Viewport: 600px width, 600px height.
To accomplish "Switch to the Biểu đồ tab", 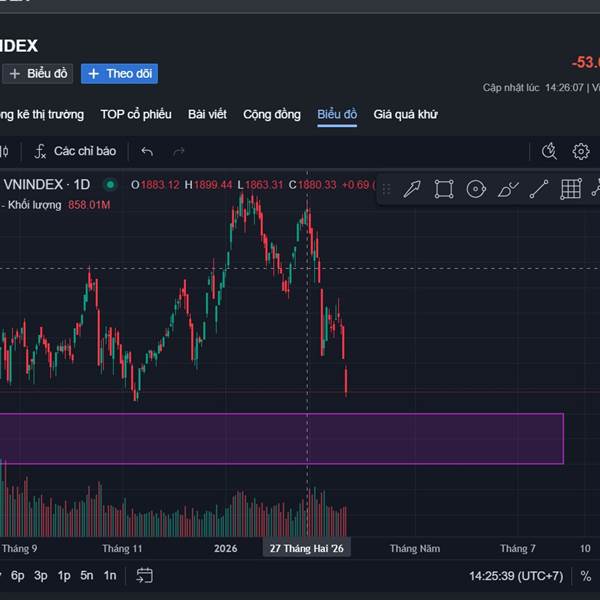I will coord(337,114).
